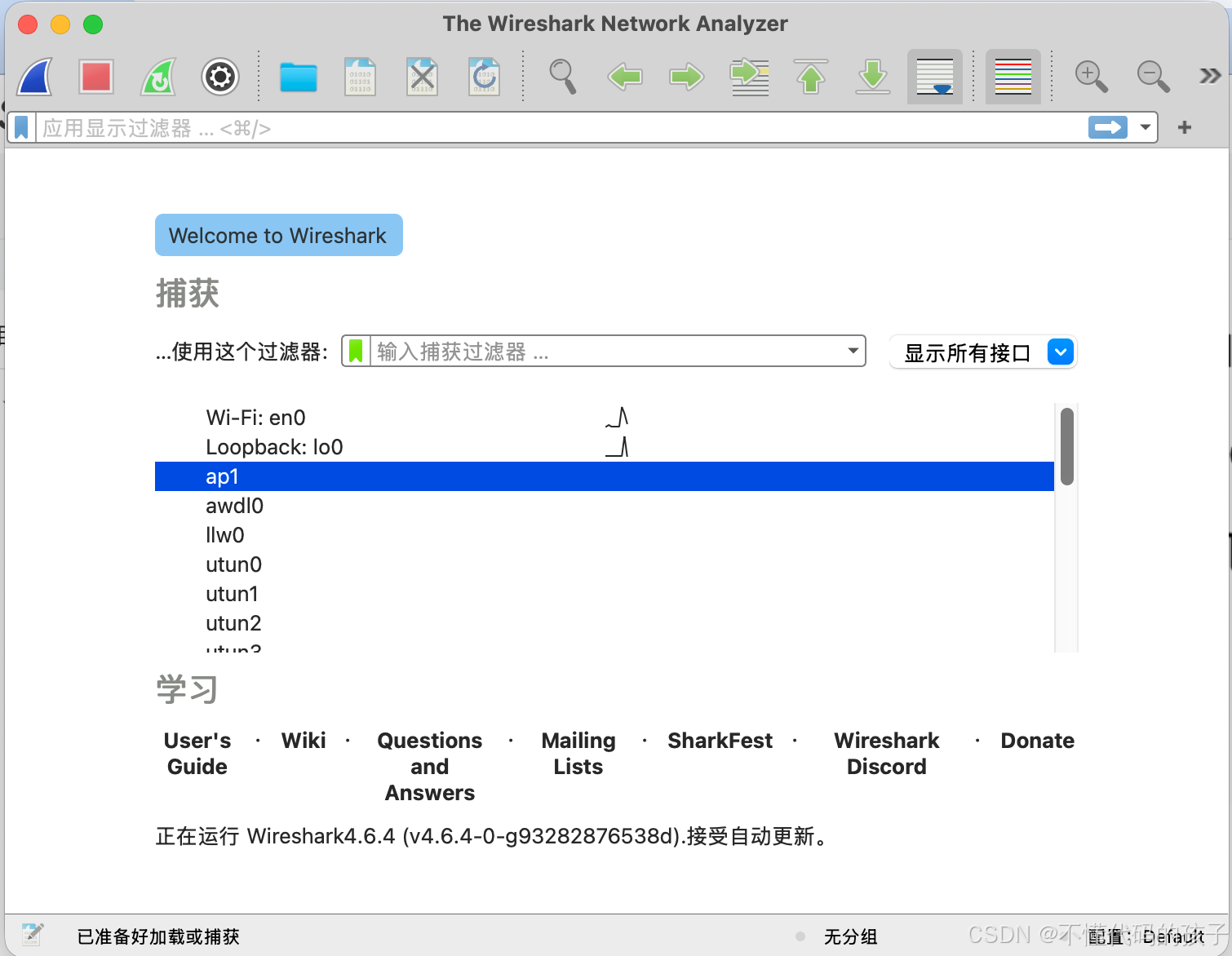Open Wireshark Discord link
This screenshot has width=1232, height=956.
click(887, 754)
